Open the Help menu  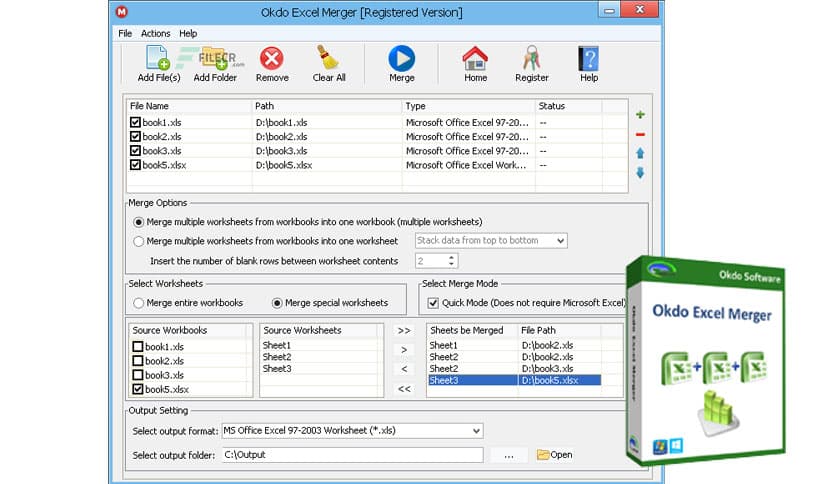pos(188,33)
